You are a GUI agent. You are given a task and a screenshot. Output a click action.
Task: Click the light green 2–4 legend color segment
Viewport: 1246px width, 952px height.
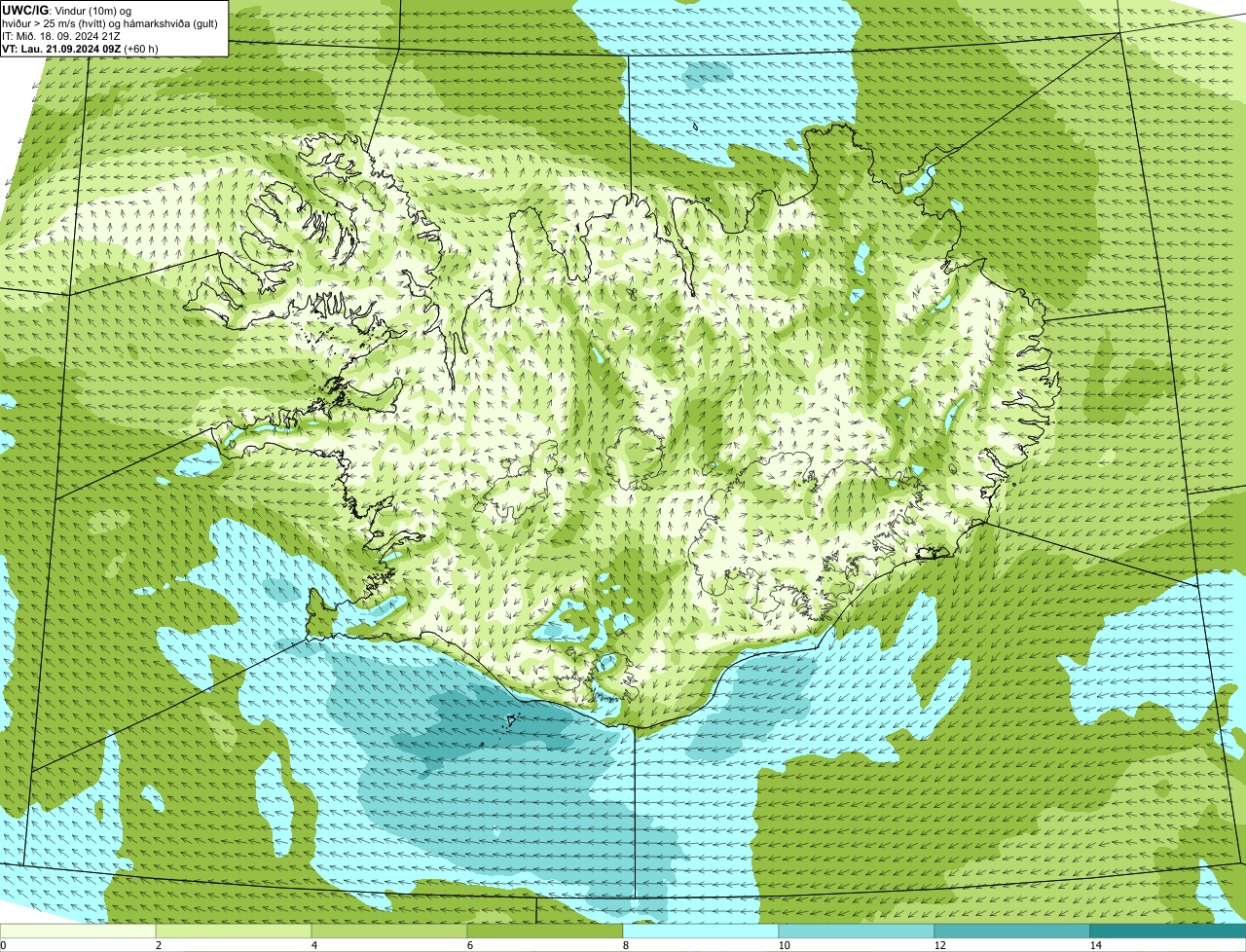pos(234,931)
